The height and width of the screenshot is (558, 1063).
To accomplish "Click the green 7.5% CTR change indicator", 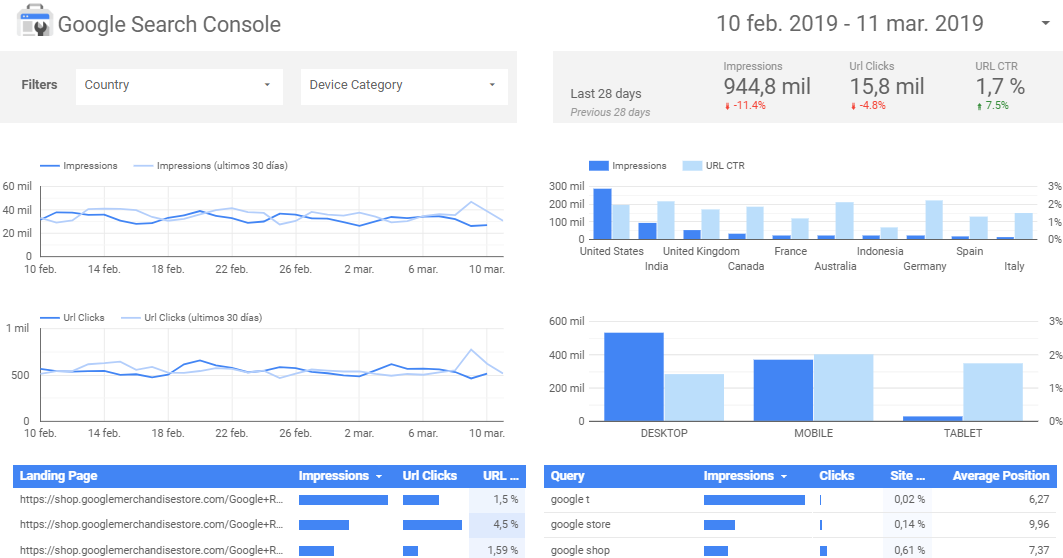I will 992,106.
